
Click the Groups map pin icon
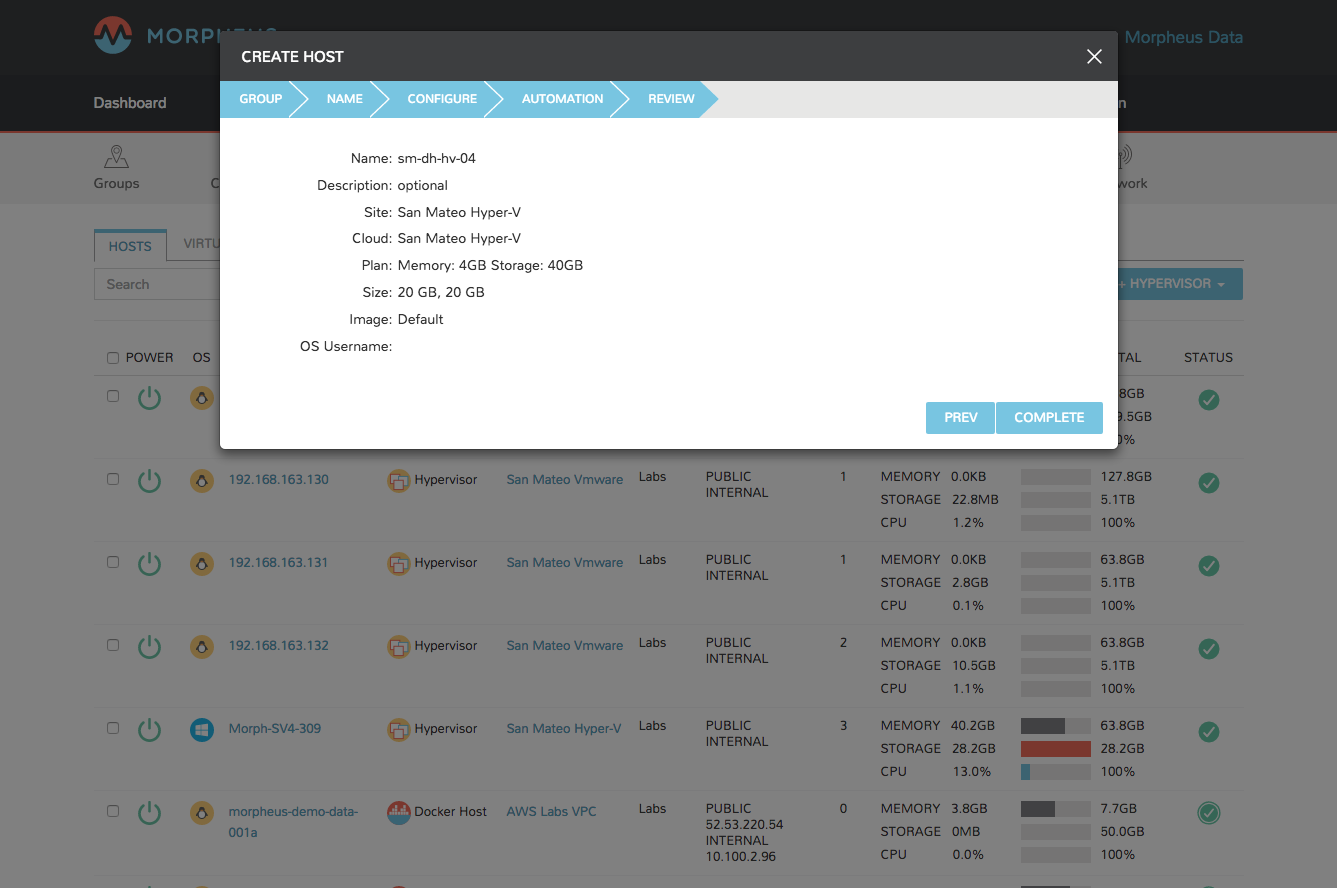[117, 157]
